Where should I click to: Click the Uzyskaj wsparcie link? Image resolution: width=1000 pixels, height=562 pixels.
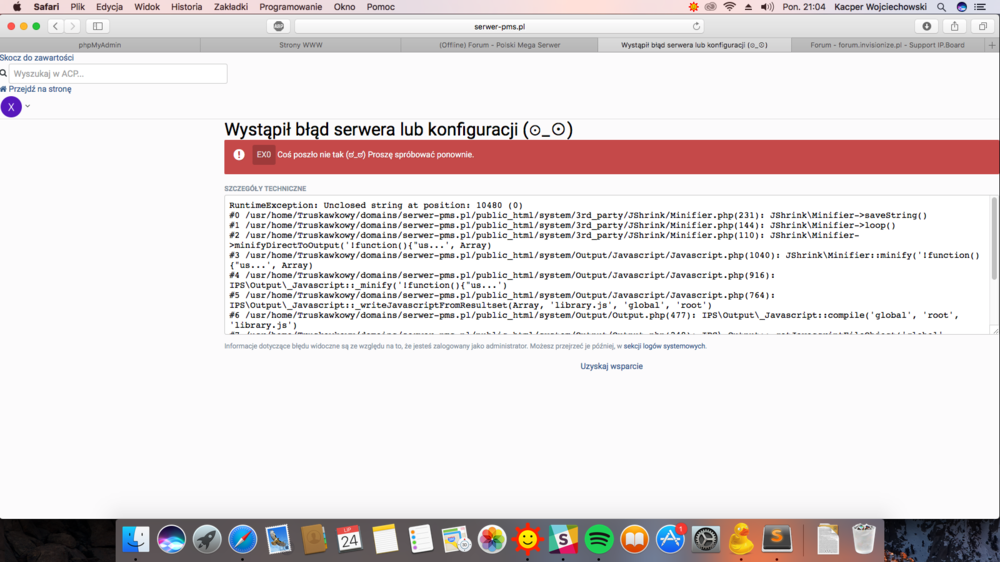(612, 366)
